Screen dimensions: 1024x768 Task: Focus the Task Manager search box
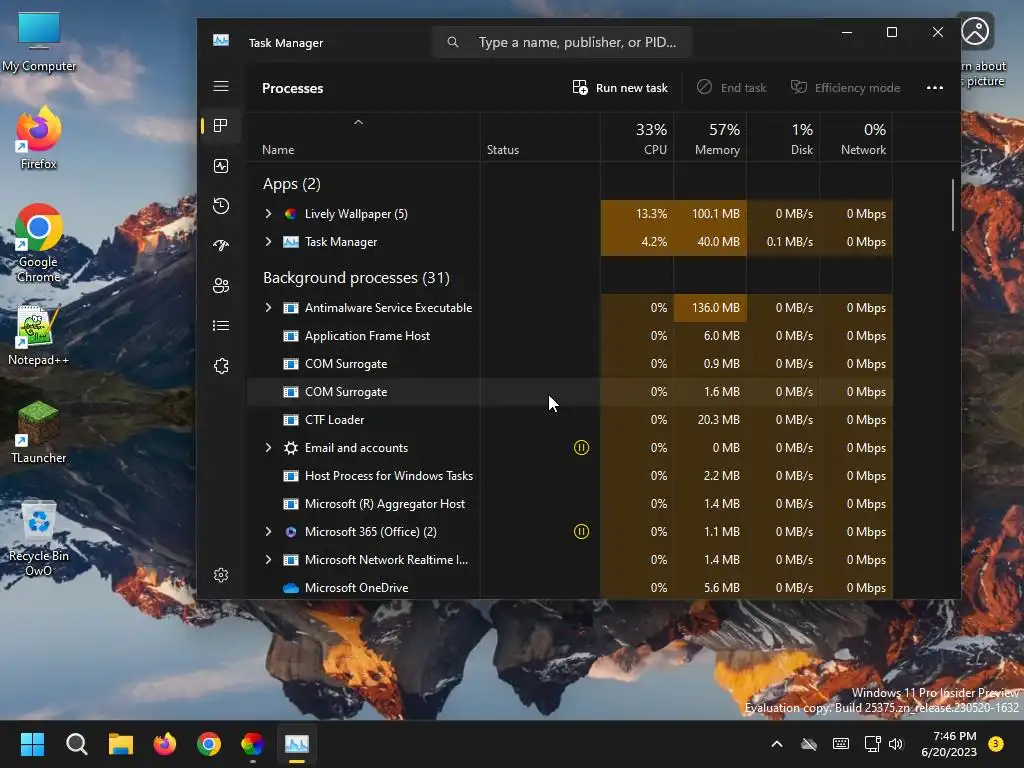pyautogui.click(x=562, y=42)
